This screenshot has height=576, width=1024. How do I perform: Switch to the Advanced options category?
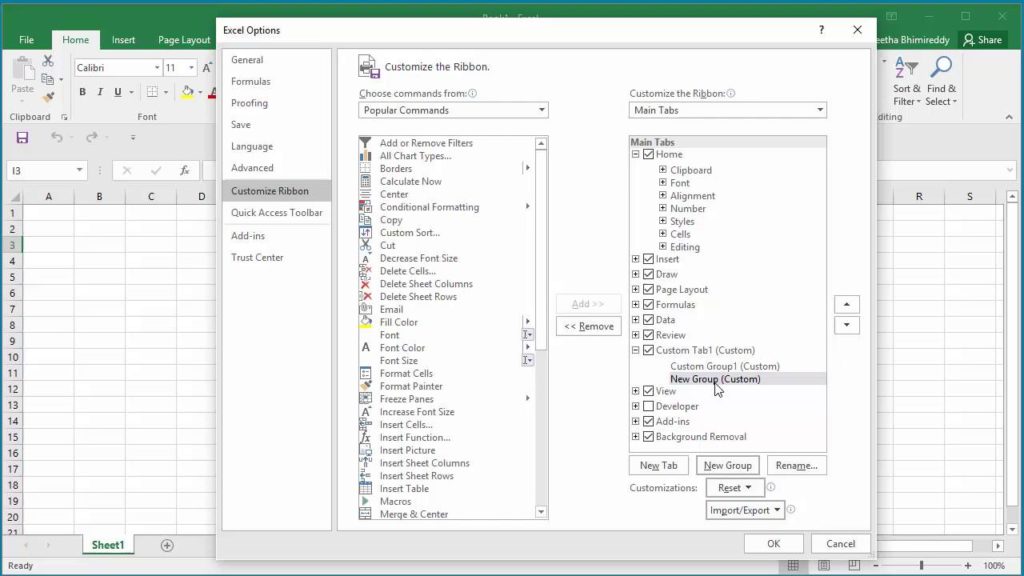tap(252, 168)
